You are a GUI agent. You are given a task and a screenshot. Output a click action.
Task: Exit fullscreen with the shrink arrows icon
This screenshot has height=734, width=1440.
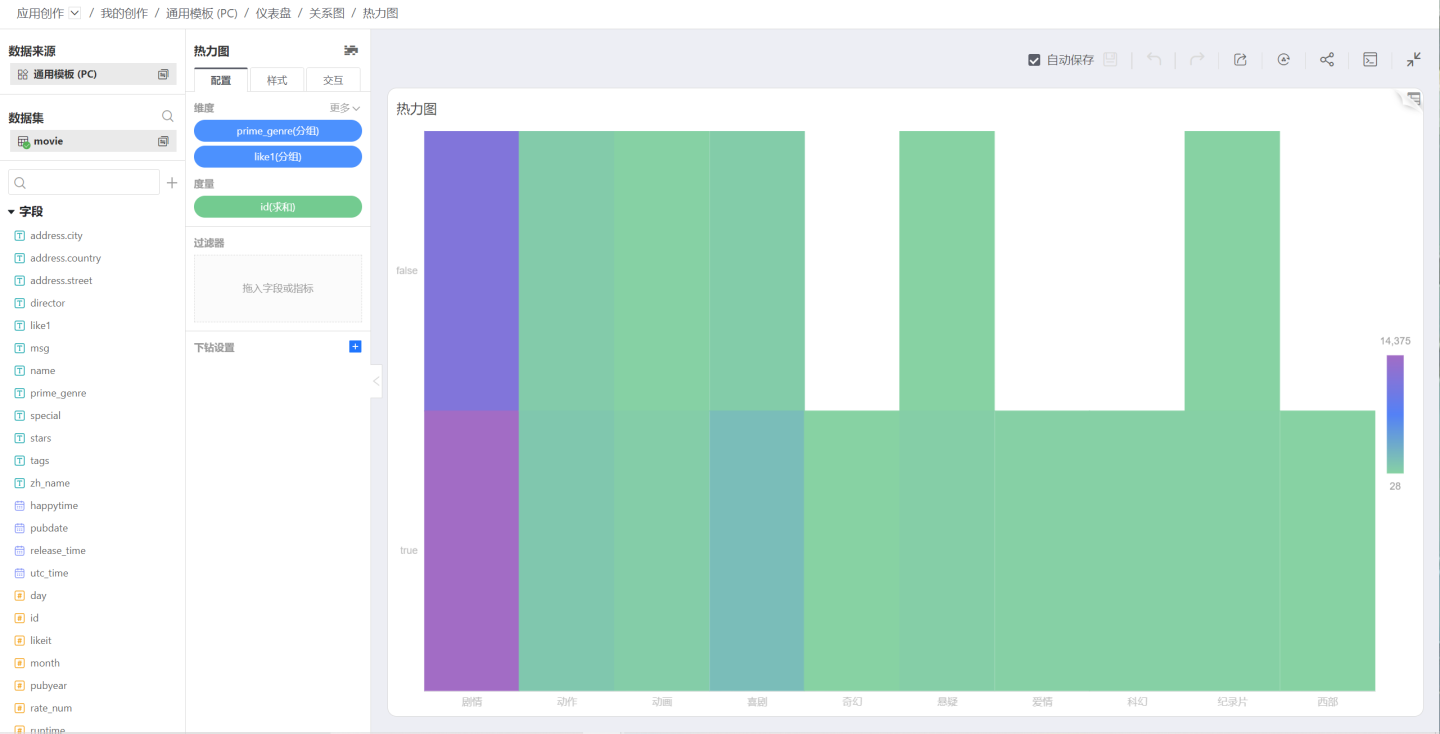(x=1413, y=60)
